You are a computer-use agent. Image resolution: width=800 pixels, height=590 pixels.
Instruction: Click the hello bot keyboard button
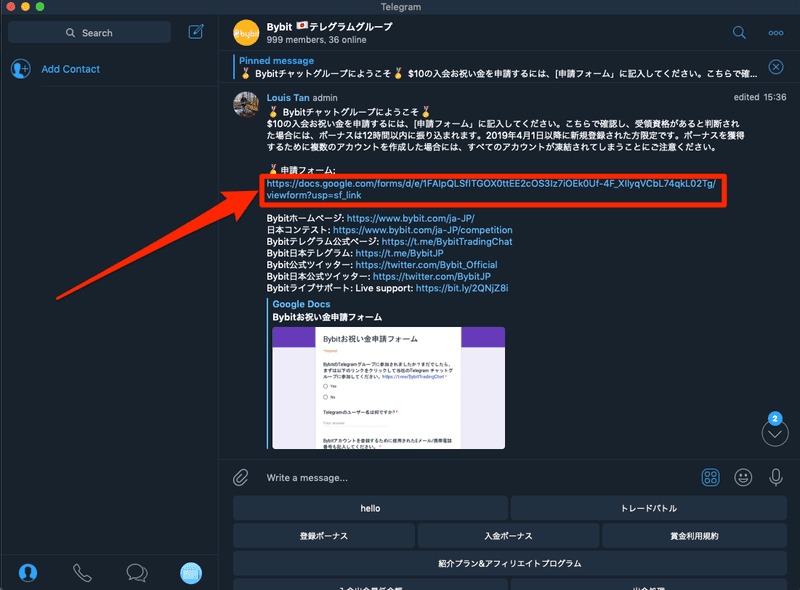[370, 508]
